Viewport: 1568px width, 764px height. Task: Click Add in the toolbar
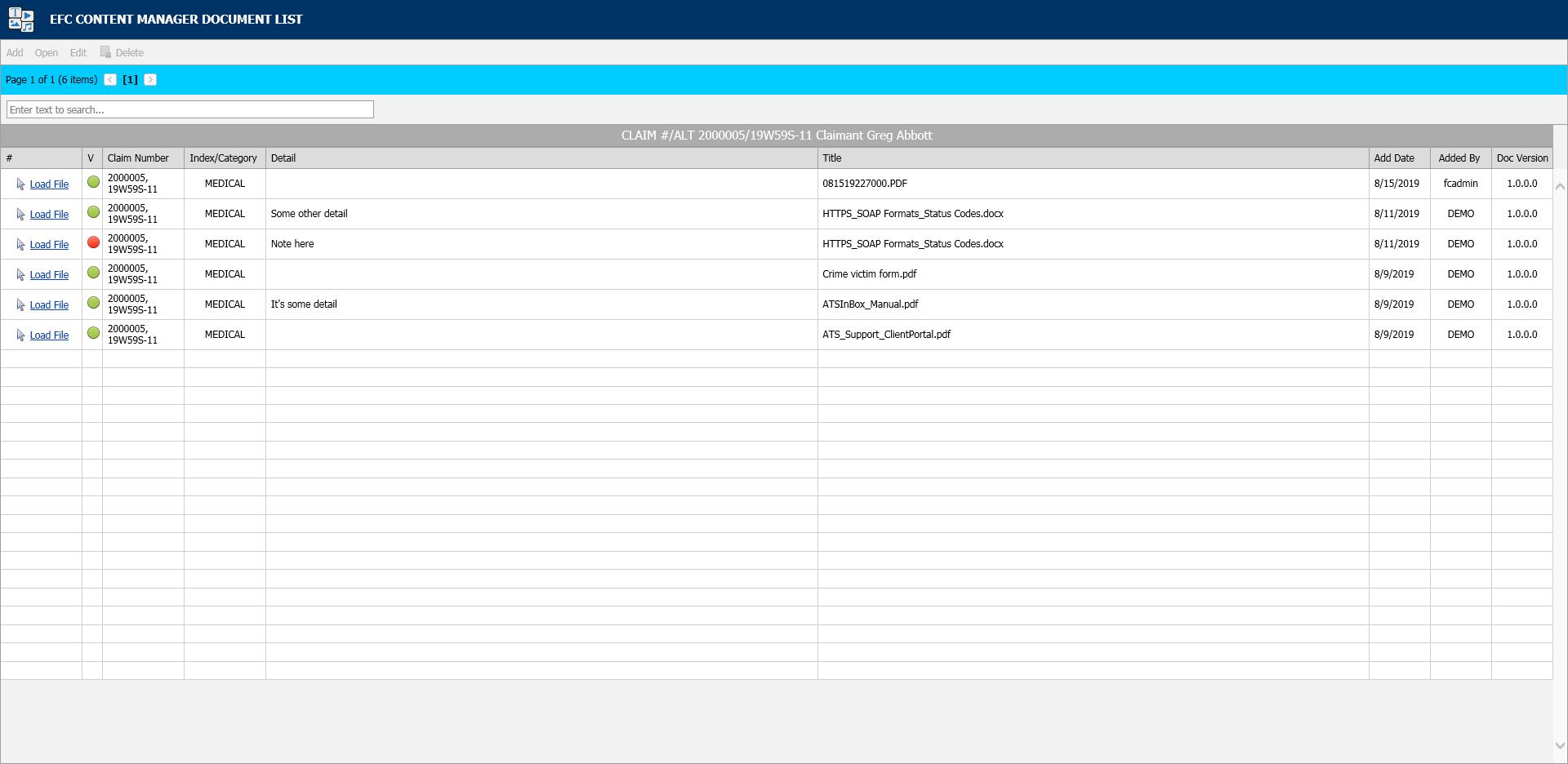point(15,53)
